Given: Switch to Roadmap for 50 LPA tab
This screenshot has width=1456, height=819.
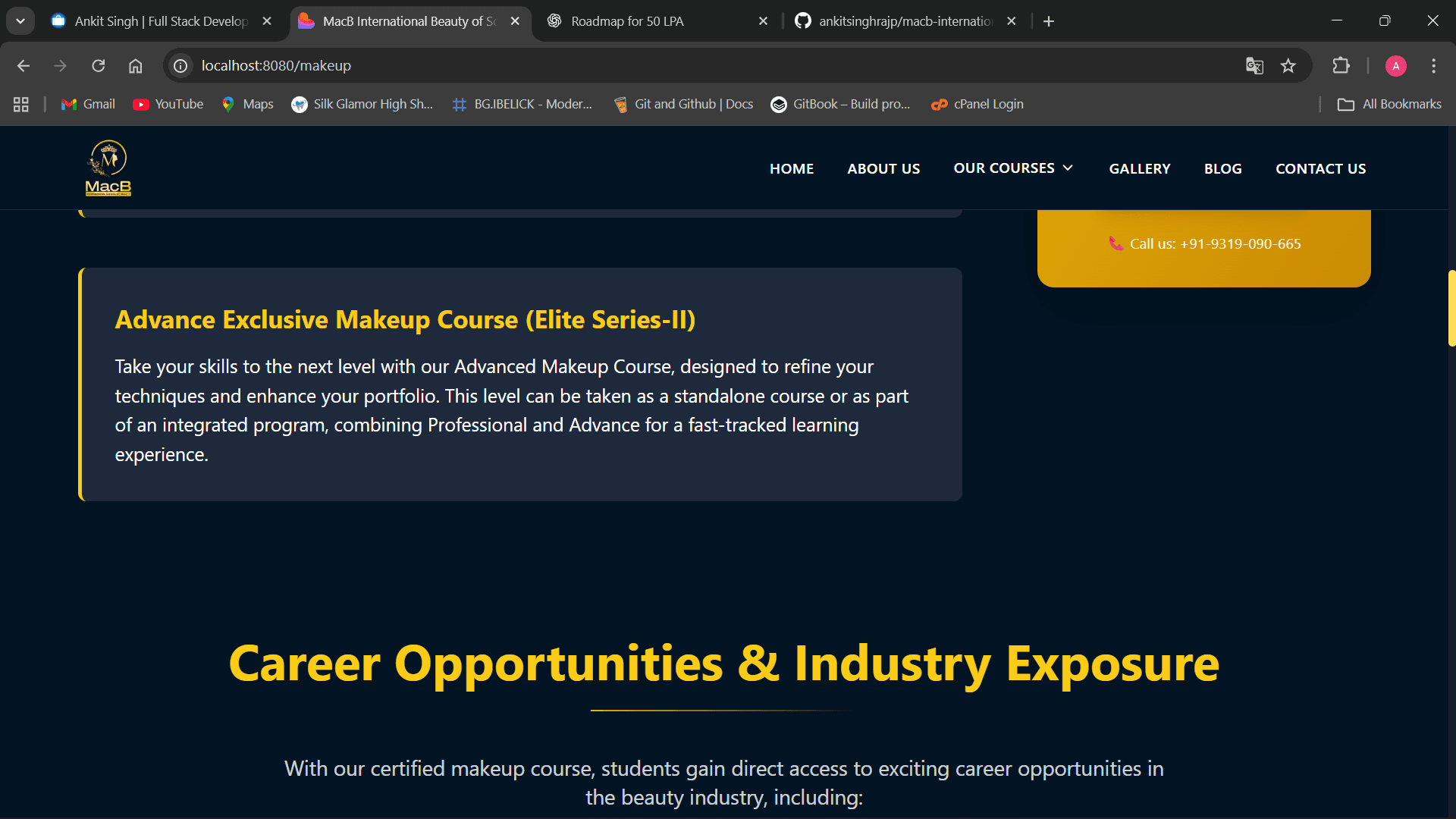Looking at the screenshot, I should click(627, 21).
